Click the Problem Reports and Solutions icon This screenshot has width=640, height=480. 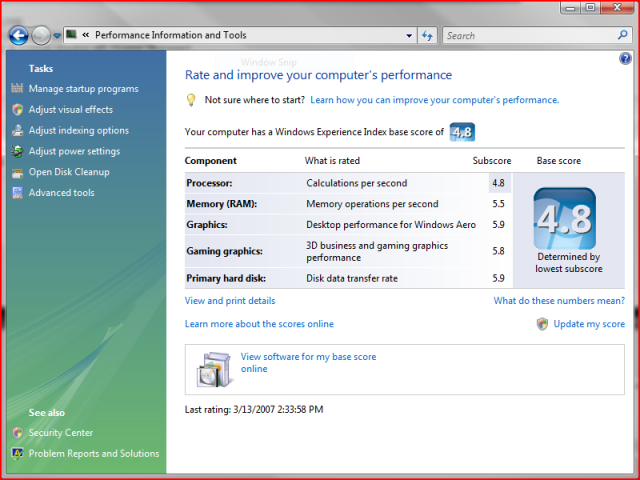[17, 453]
